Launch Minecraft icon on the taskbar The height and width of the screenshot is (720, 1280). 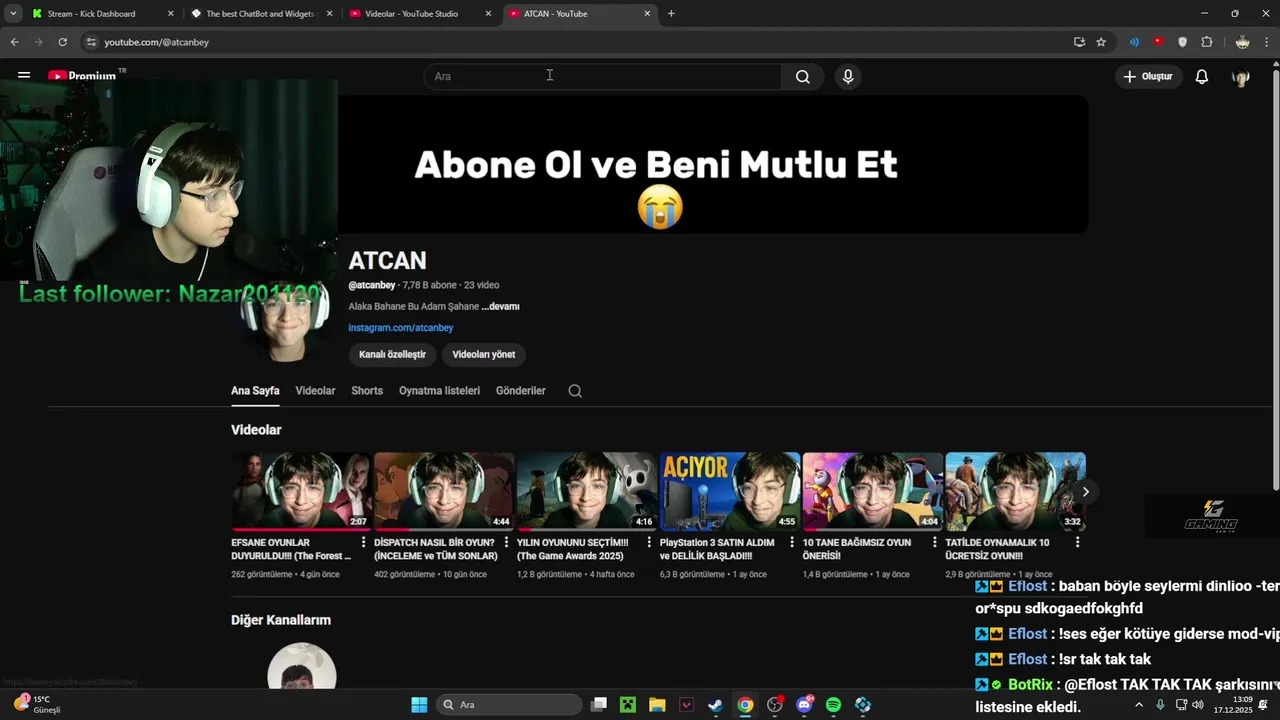[x=627, y=705]
